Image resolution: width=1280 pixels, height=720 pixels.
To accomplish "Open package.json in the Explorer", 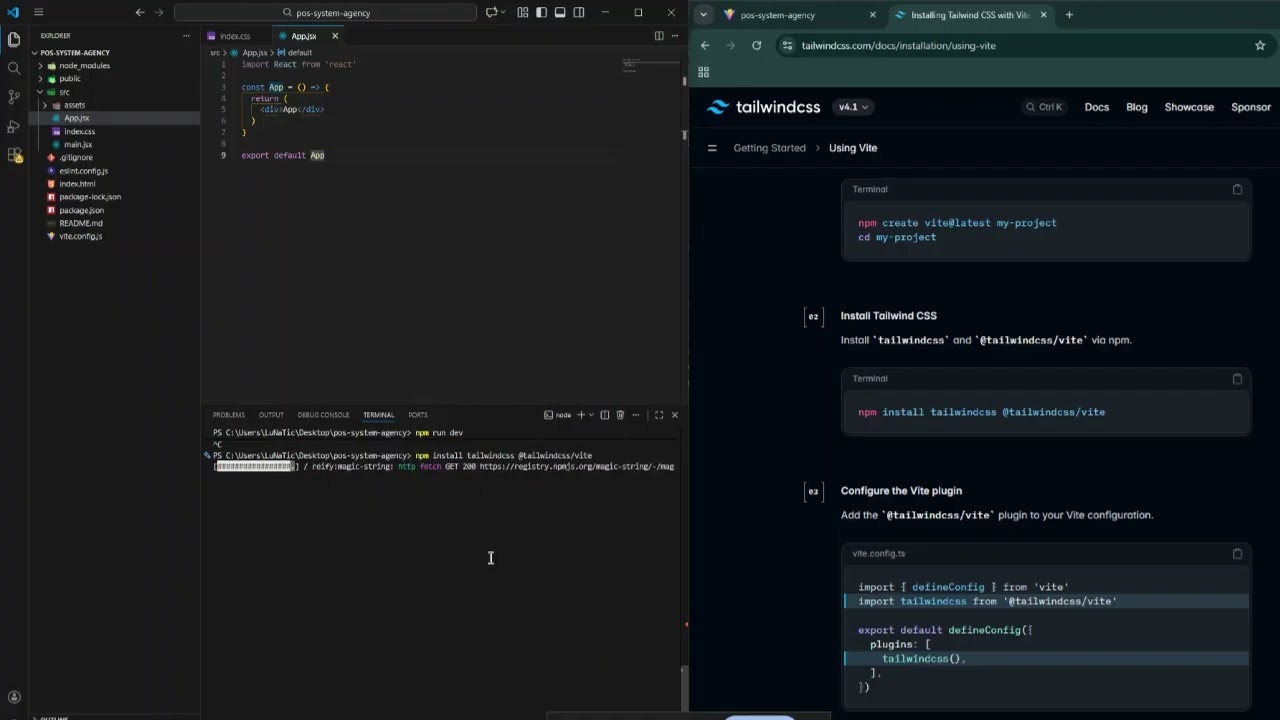I will click(81, 211).
